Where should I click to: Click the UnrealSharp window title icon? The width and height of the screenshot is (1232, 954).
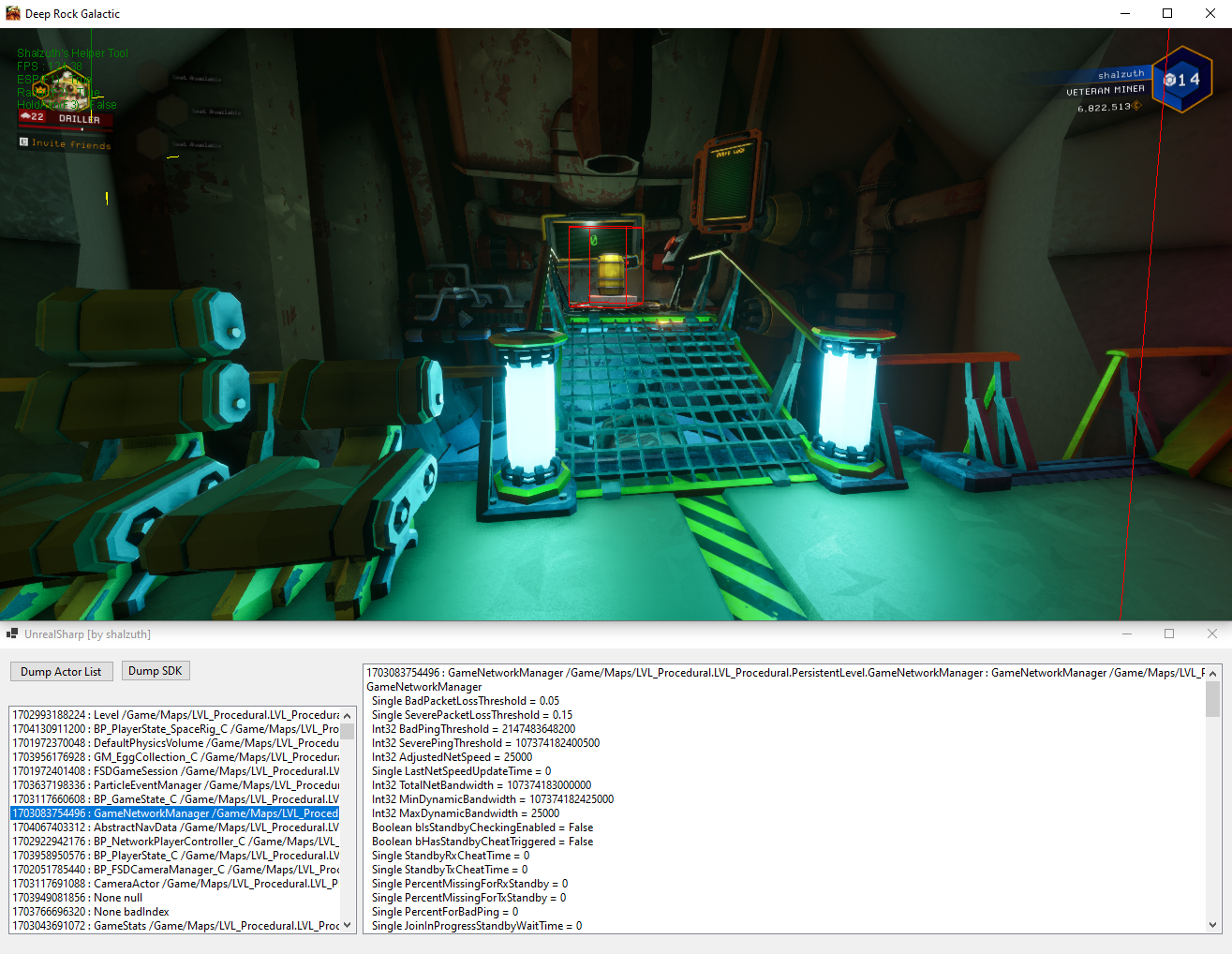pos(12,634)
